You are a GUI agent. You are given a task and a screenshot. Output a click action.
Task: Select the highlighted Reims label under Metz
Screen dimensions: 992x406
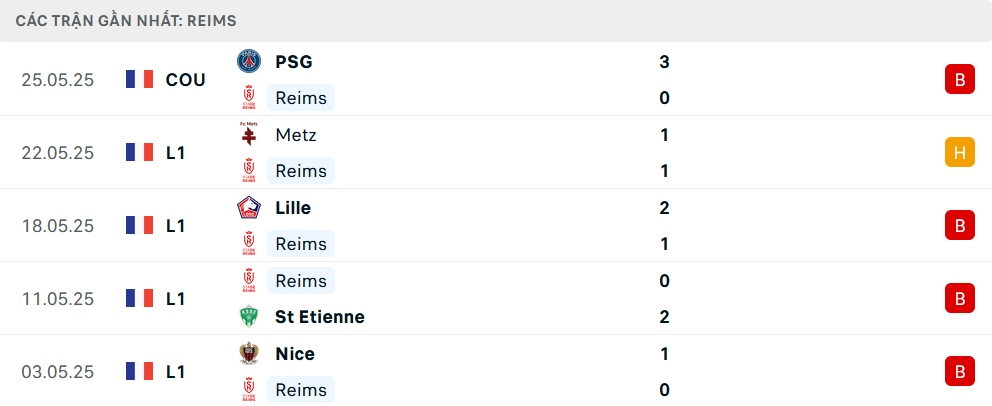pyautogui.click(x=301, y=171)
